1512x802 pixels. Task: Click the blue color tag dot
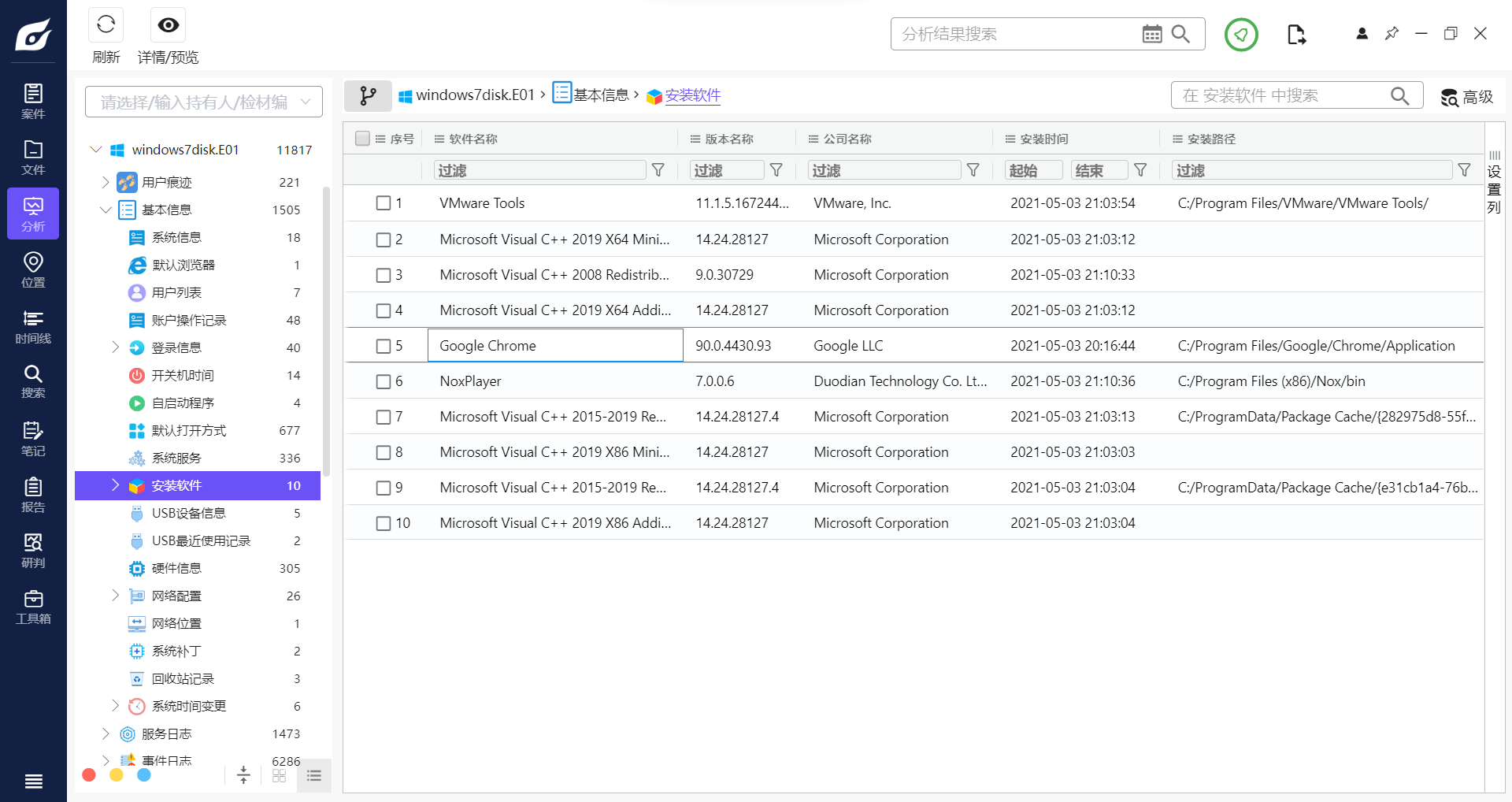point(144,775)
